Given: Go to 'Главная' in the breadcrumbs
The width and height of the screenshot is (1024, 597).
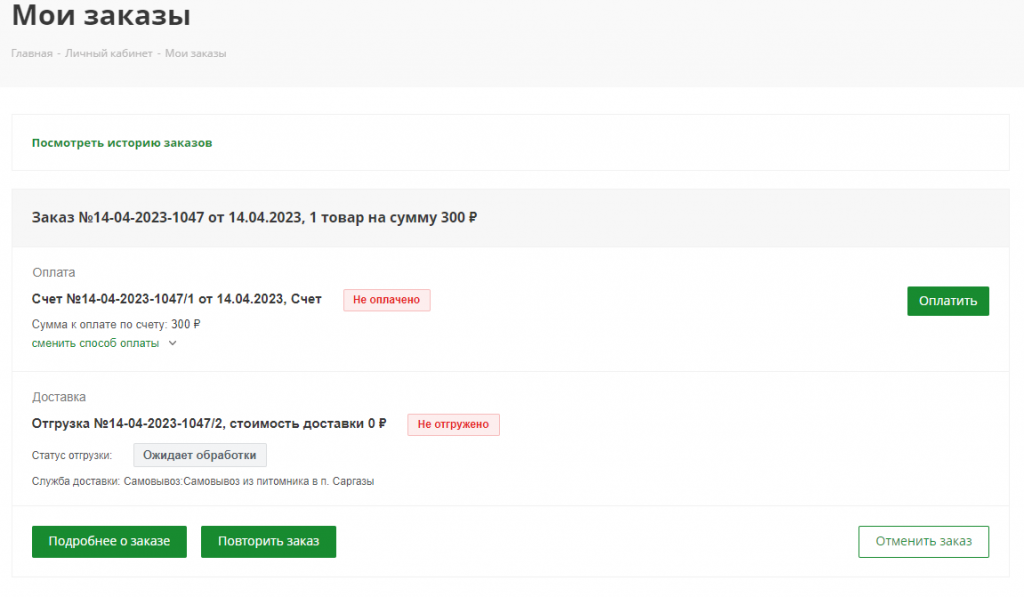Looking at the screenshot, I should pos(32,53).
